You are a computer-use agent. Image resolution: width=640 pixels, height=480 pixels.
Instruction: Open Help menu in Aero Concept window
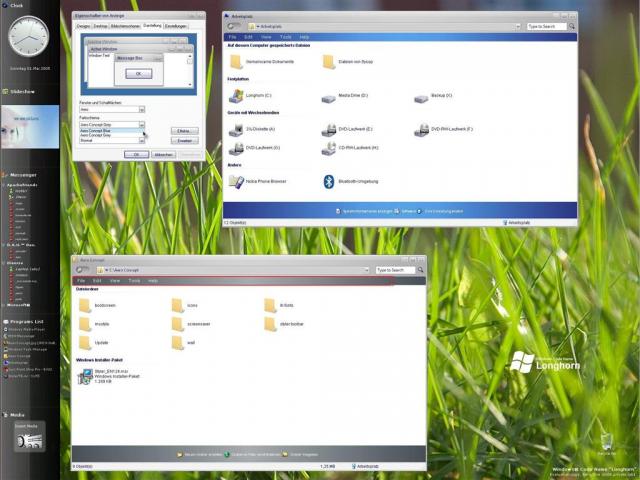153,281
